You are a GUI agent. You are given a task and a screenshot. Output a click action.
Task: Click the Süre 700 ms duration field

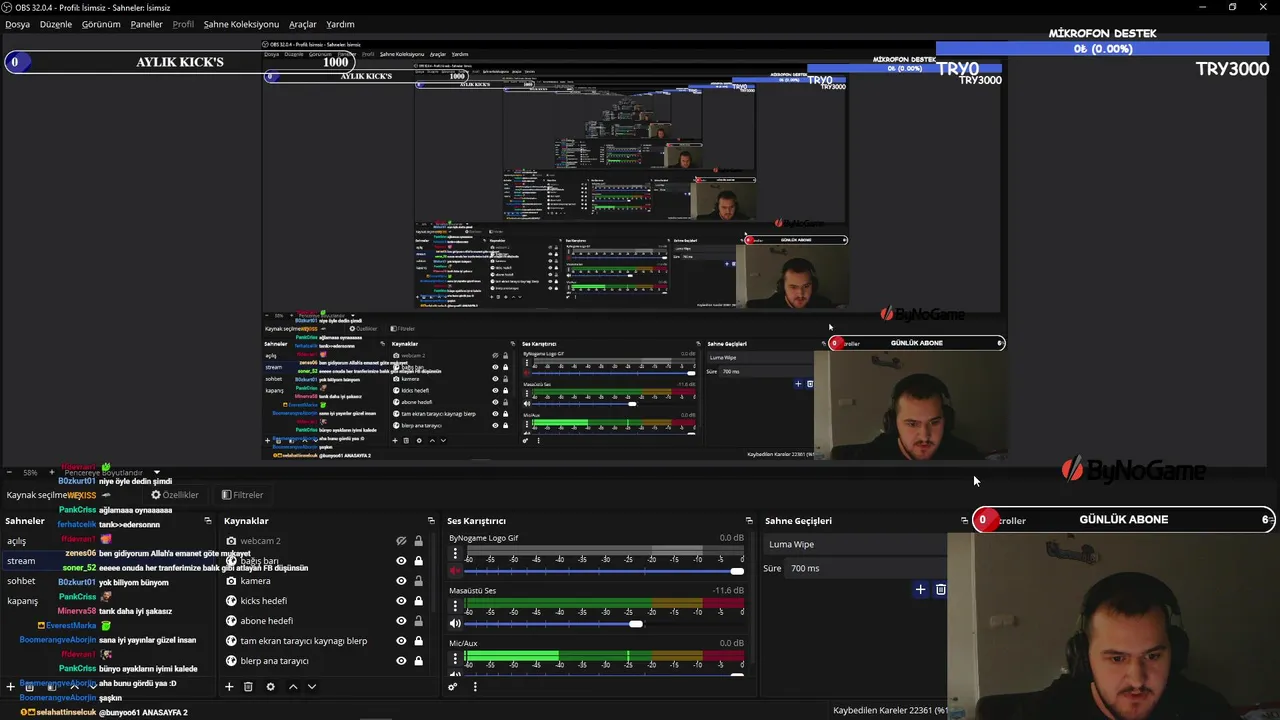866,568
